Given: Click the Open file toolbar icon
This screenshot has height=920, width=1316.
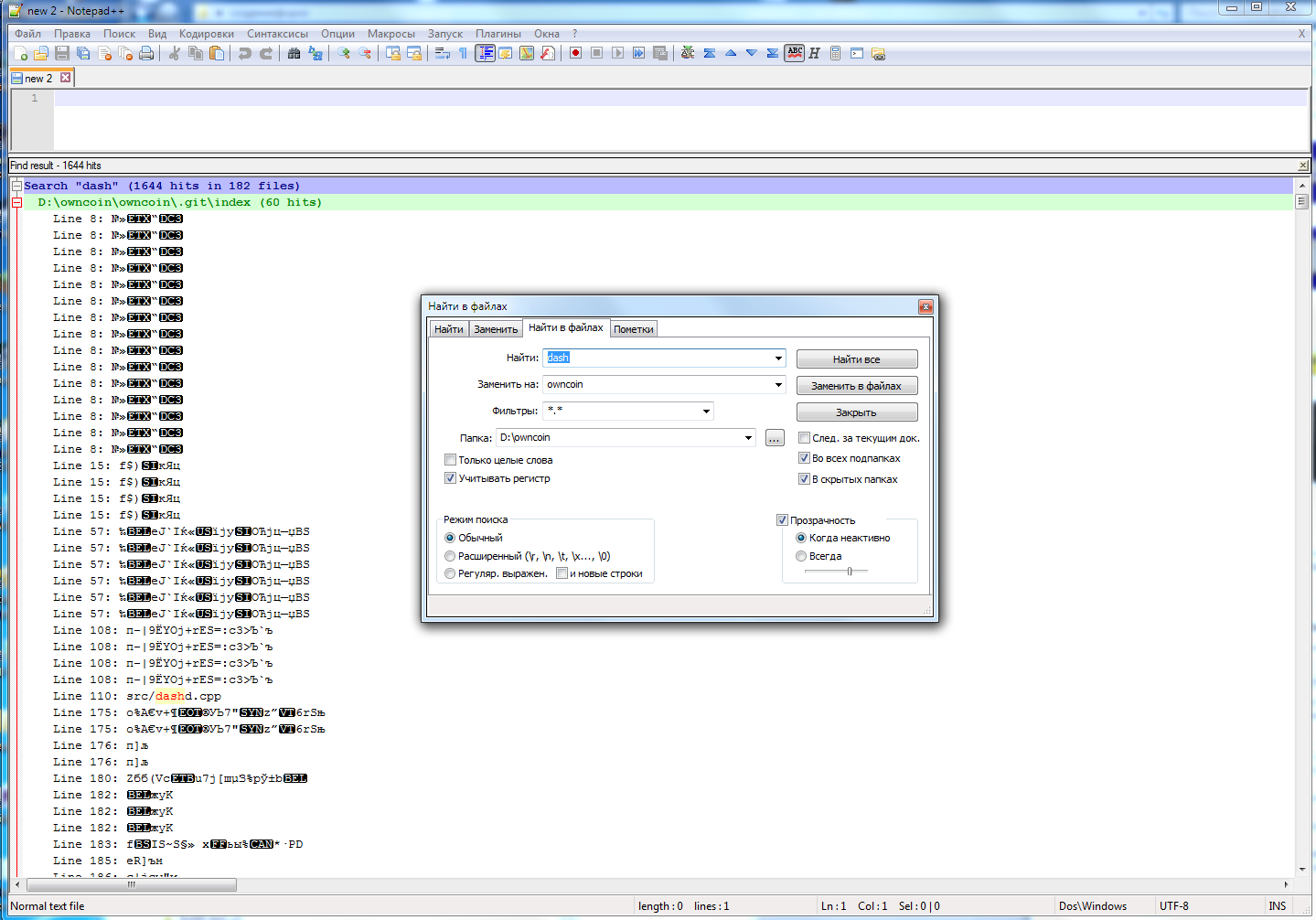Looking at the screenshot, I should [41, 54].
